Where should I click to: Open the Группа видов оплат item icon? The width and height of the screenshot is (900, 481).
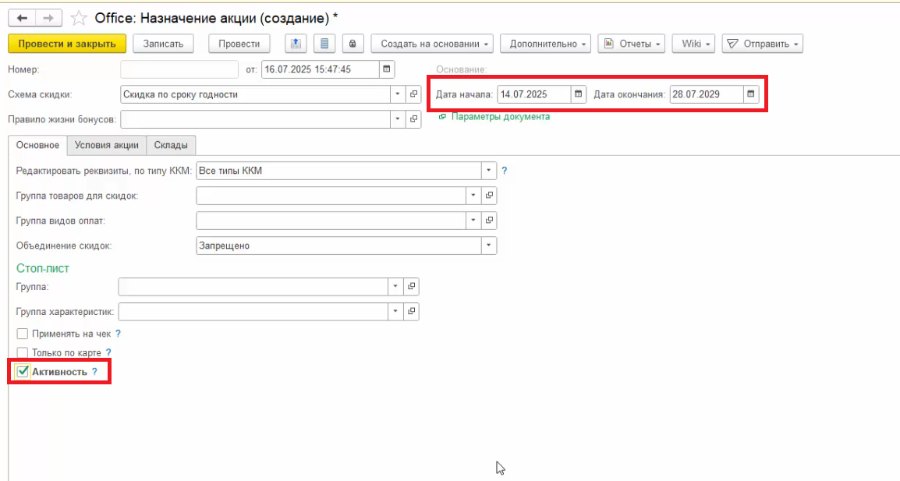tap(489, 220)
